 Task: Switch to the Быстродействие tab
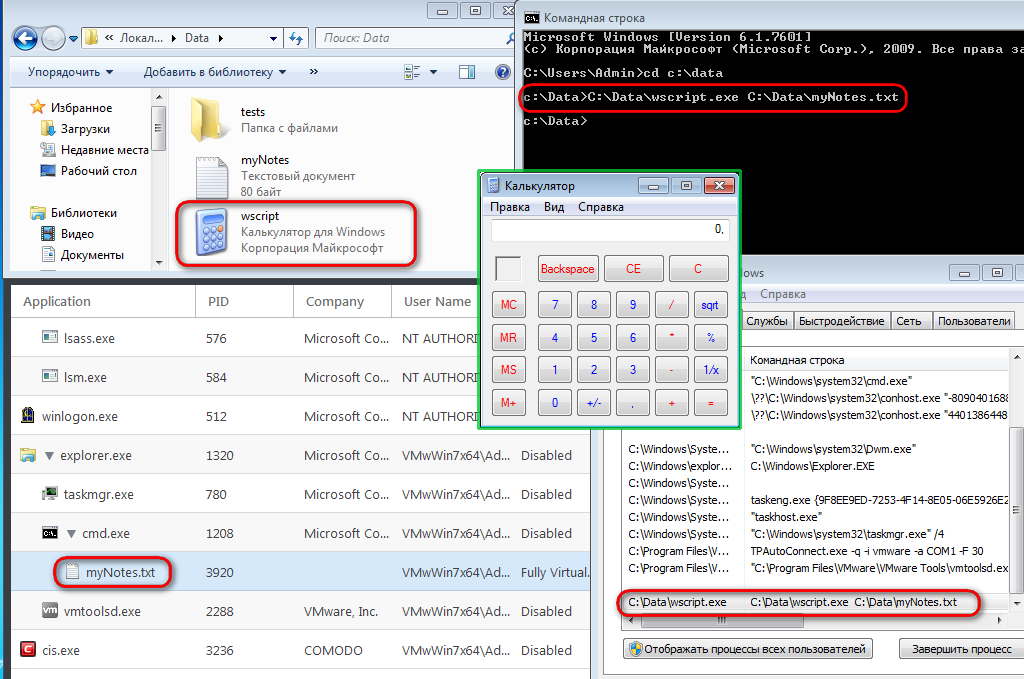pyautogui.click(x=841, y=321)
